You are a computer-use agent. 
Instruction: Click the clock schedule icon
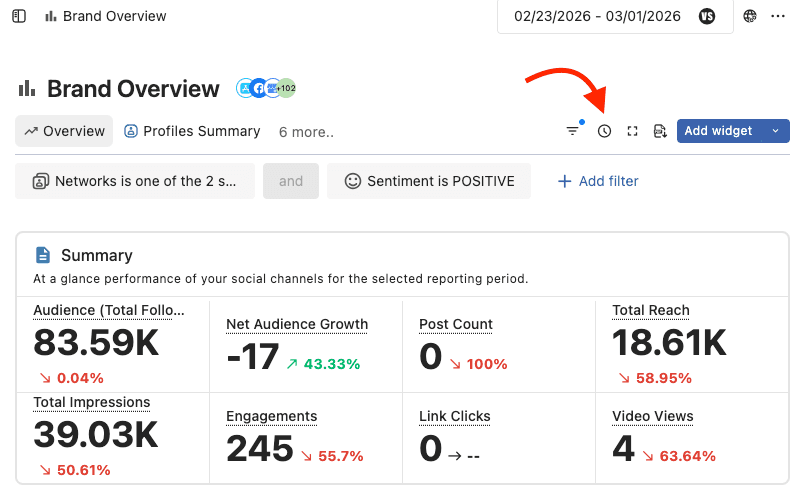click(604, 131)
